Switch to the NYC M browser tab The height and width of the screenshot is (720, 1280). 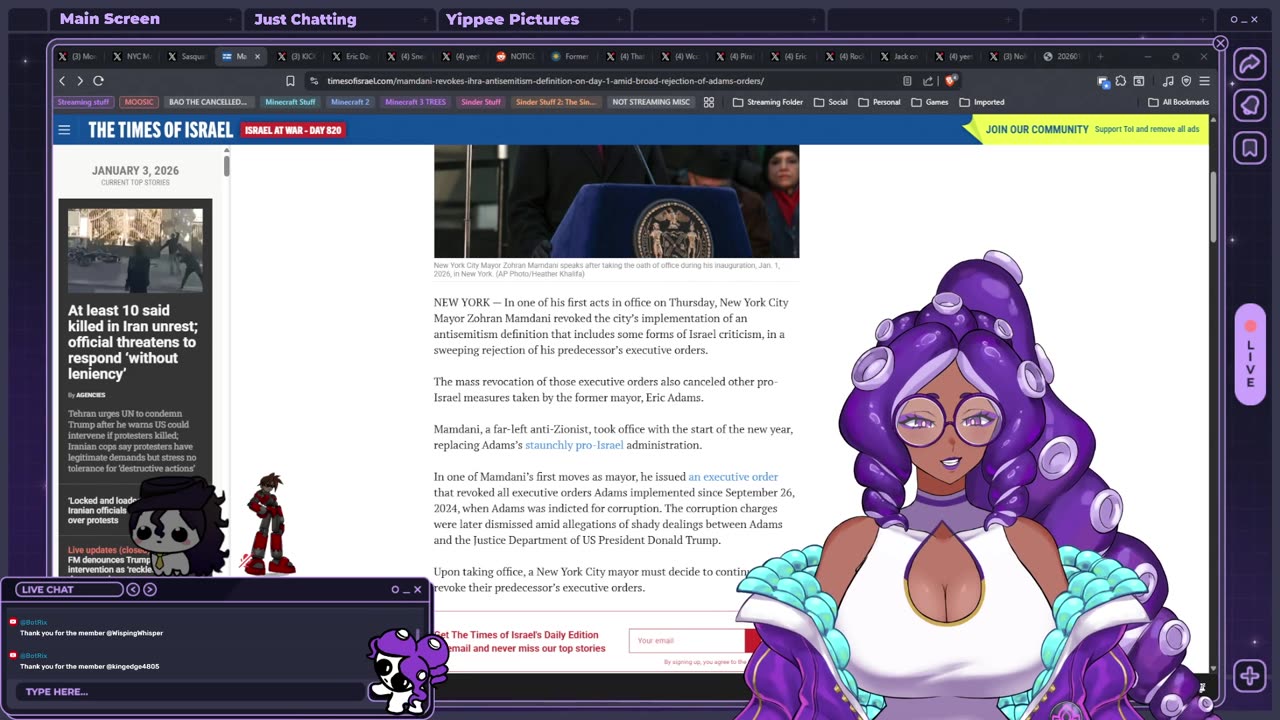133,57
